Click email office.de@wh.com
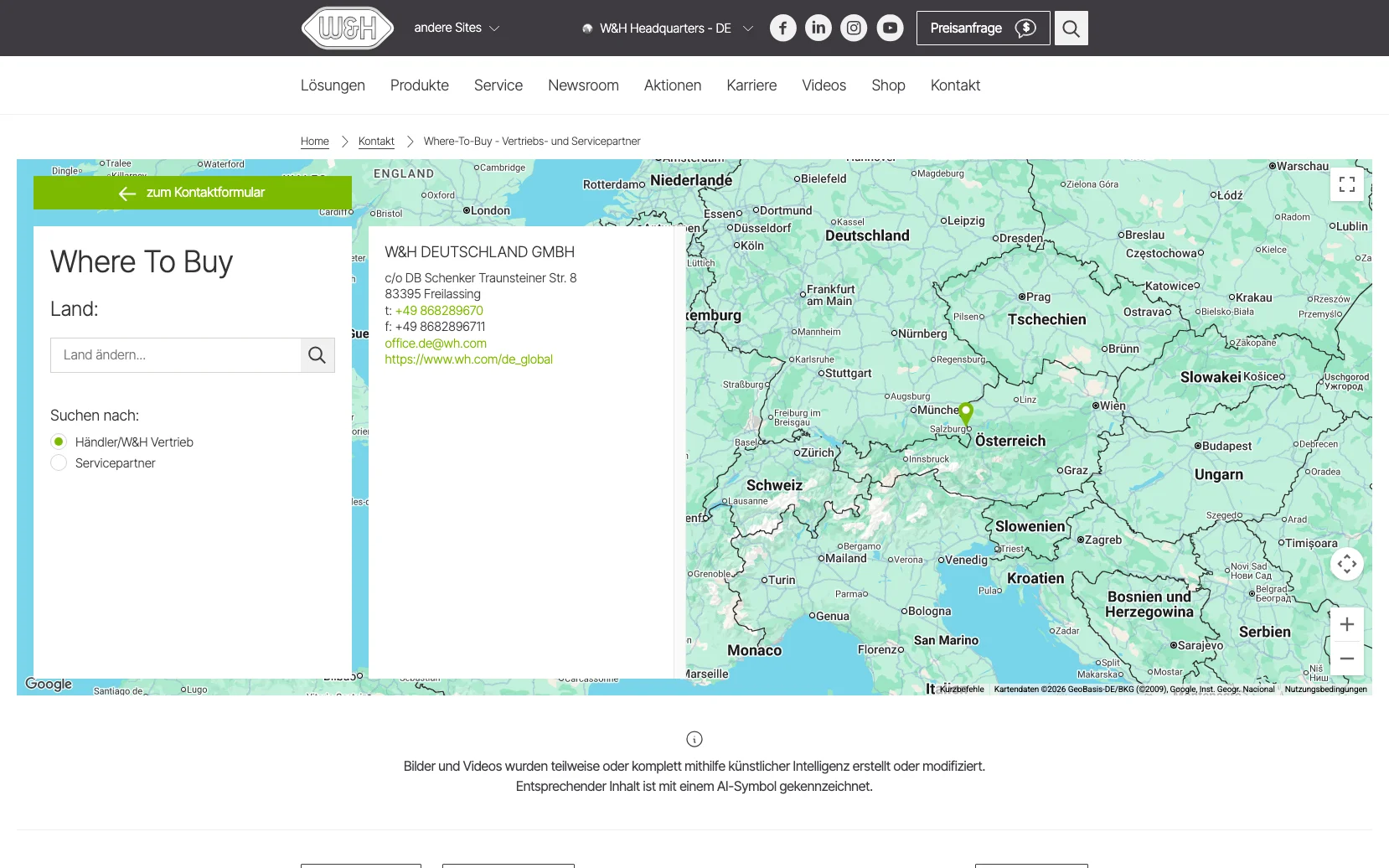Image resolution: width=1389 pixels, height=868 pixels. pos(436,344)
